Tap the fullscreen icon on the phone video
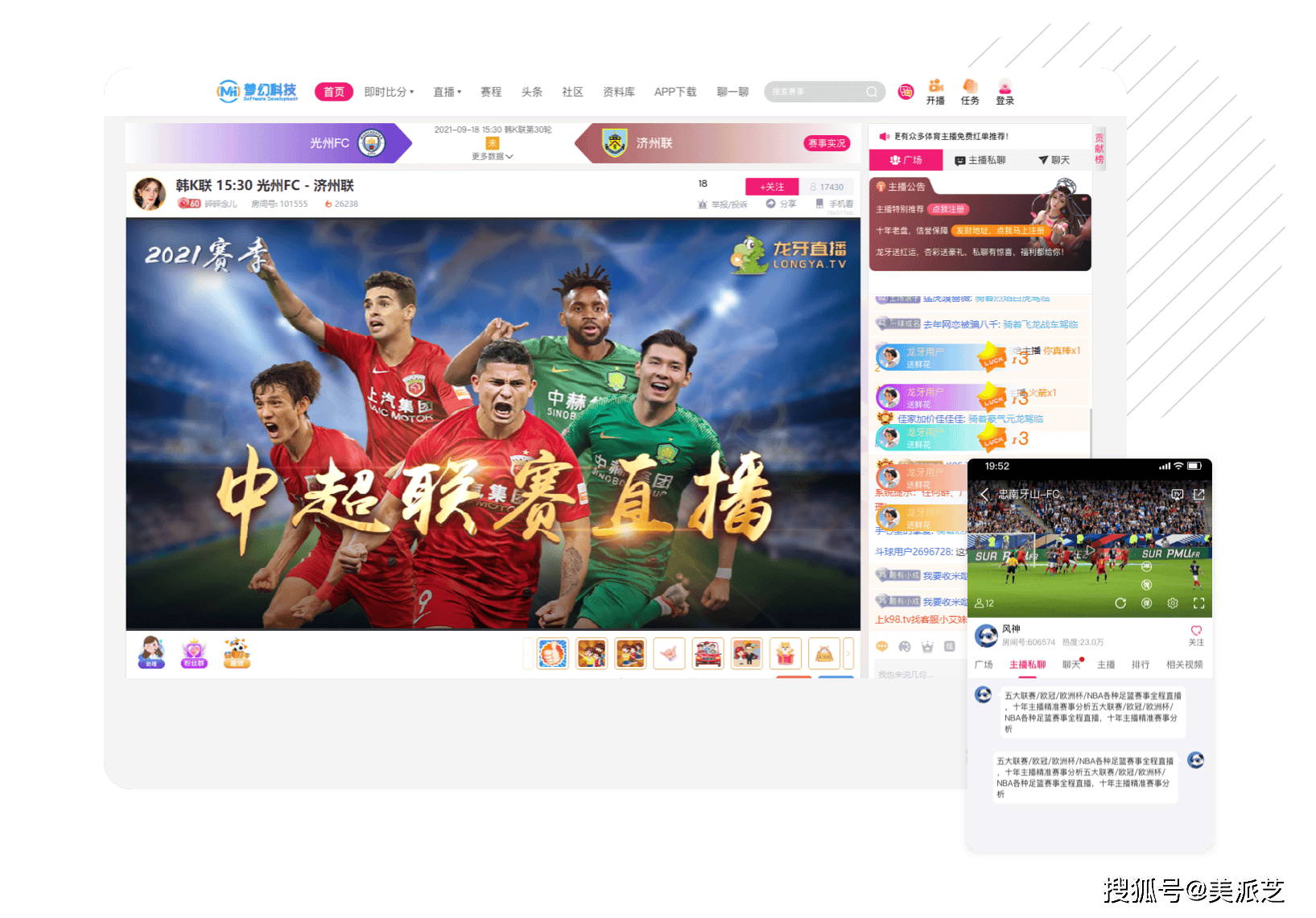The image size is (1316, 918). pos(1198,603)
